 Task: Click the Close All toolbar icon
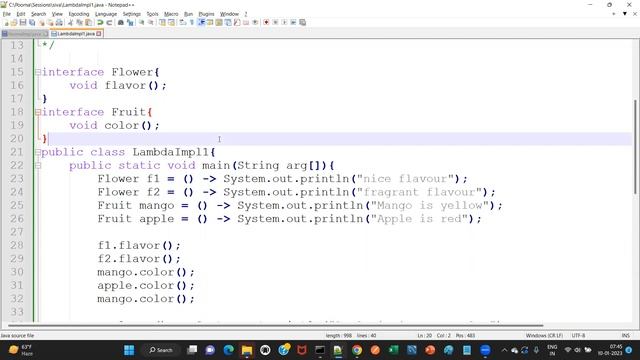pyautogui.click(x=50, y=22)
